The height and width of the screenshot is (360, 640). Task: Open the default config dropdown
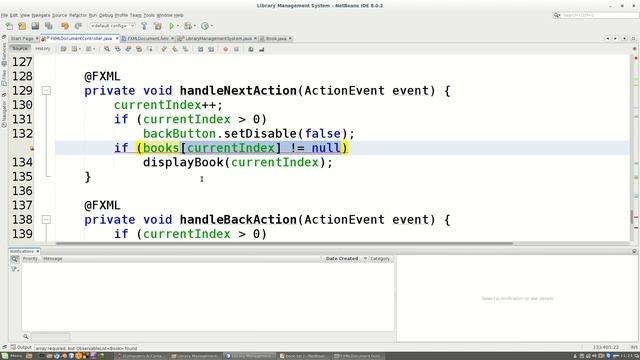click(112, 26)
